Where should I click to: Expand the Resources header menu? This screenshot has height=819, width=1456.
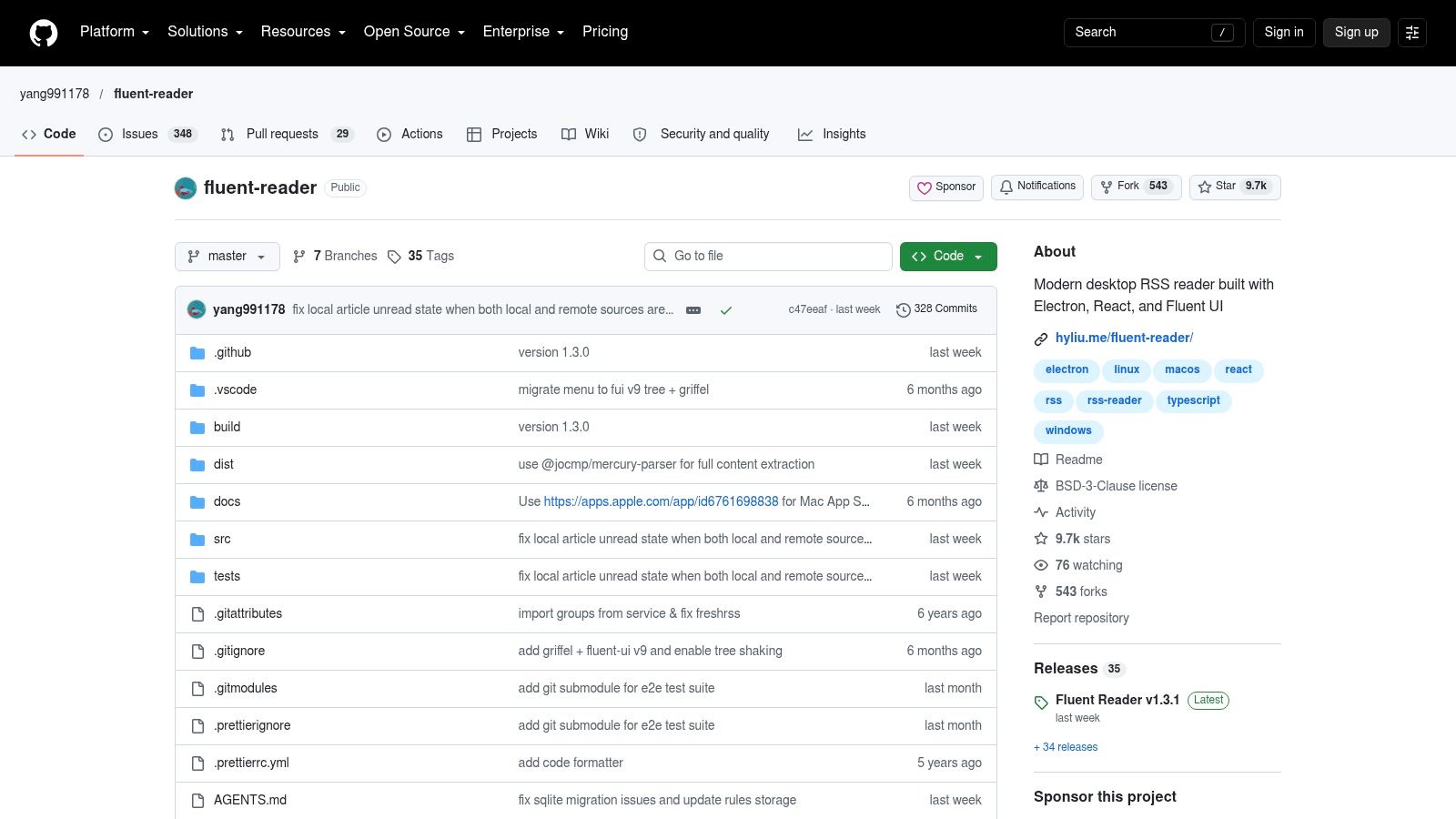coord(304,32)
